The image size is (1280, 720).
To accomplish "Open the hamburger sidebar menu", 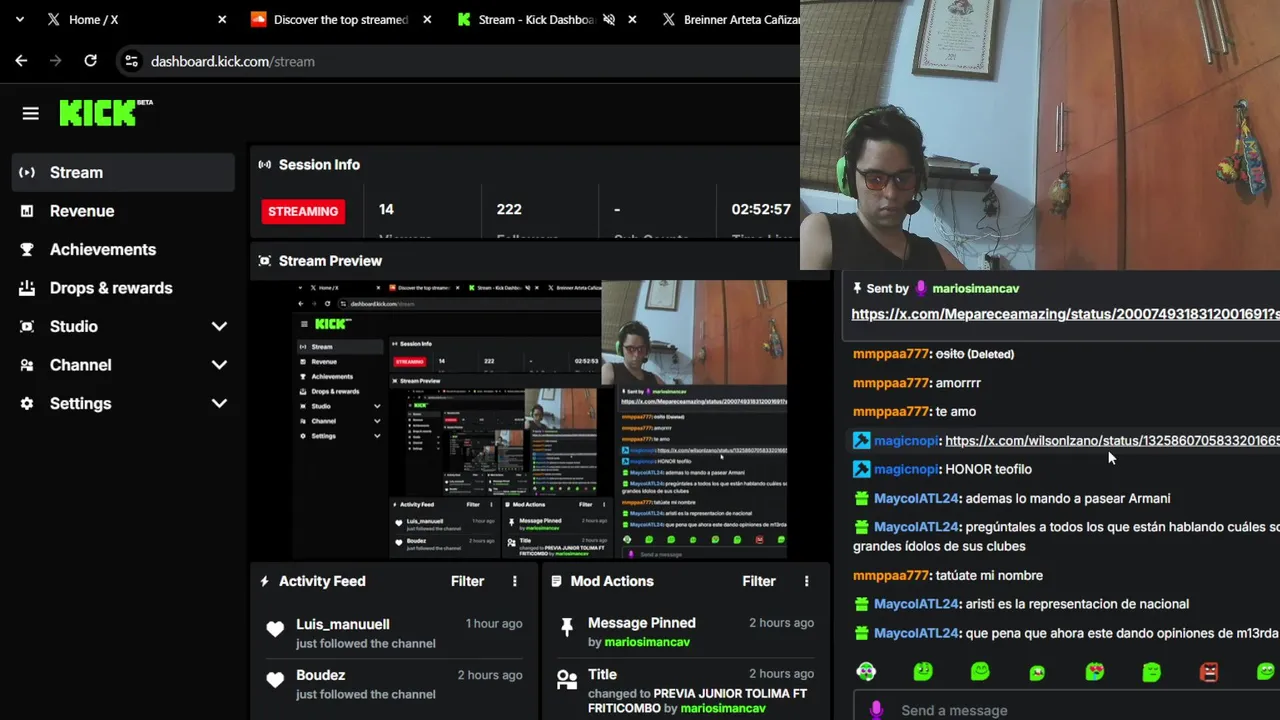I will click(30, 114).
